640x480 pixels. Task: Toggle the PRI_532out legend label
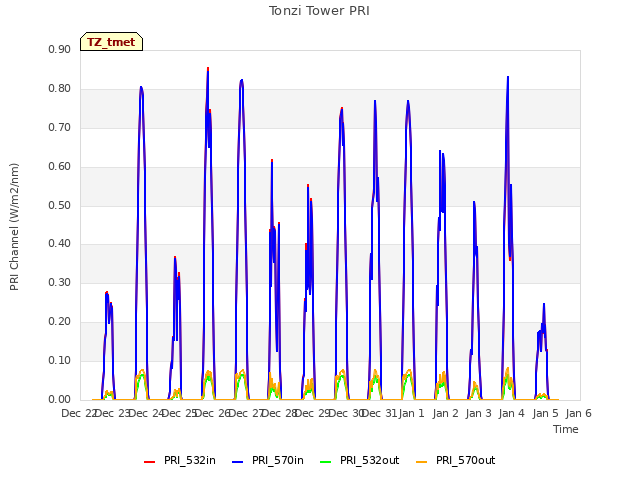369,460
